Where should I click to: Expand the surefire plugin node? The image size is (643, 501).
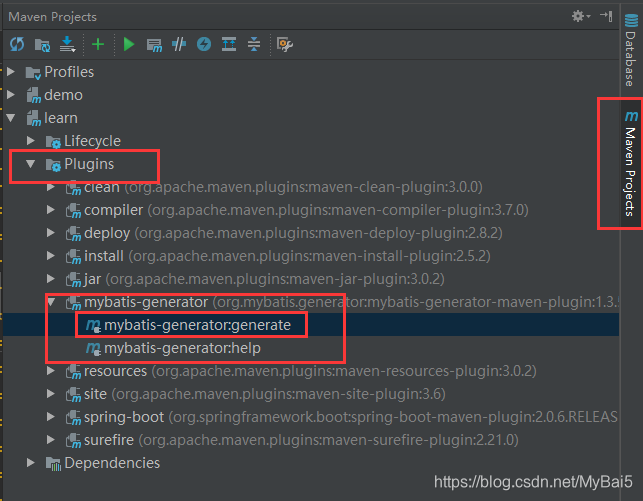tap(51, 440)
